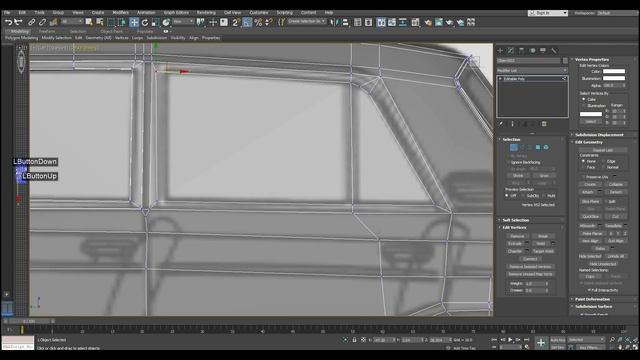
Task: Open the Graph Editors menu
Action: click(176, 13)
